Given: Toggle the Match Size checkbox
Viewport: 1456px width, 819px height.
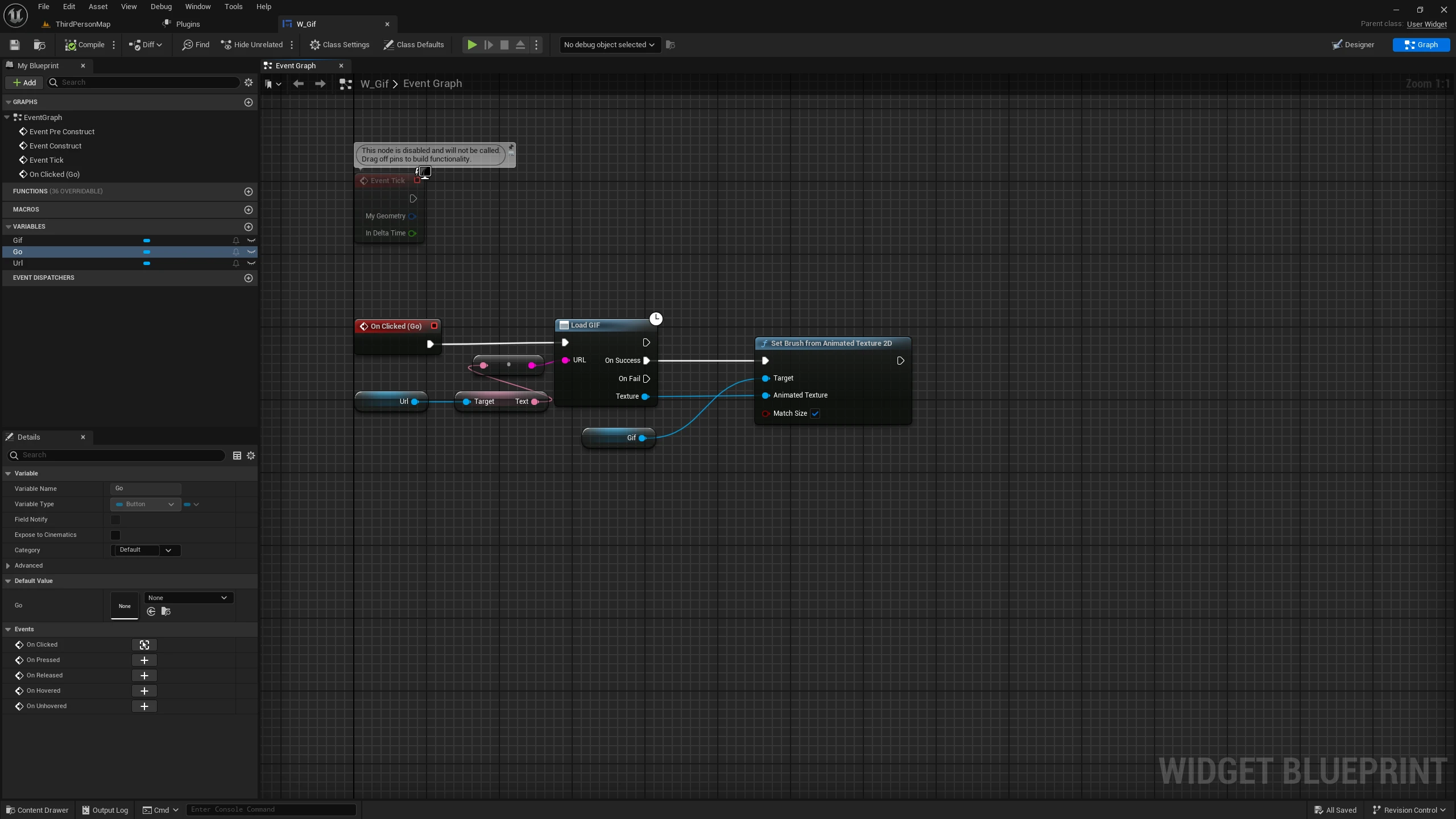Looking at the screenshot, I should pos(815,413).
